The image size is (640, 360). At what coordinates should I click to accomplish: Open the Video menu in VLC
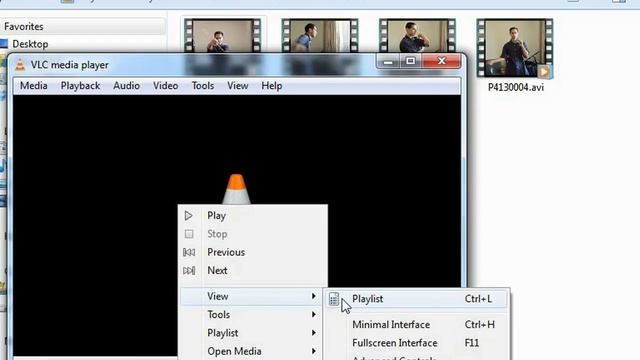coord(165,86)
